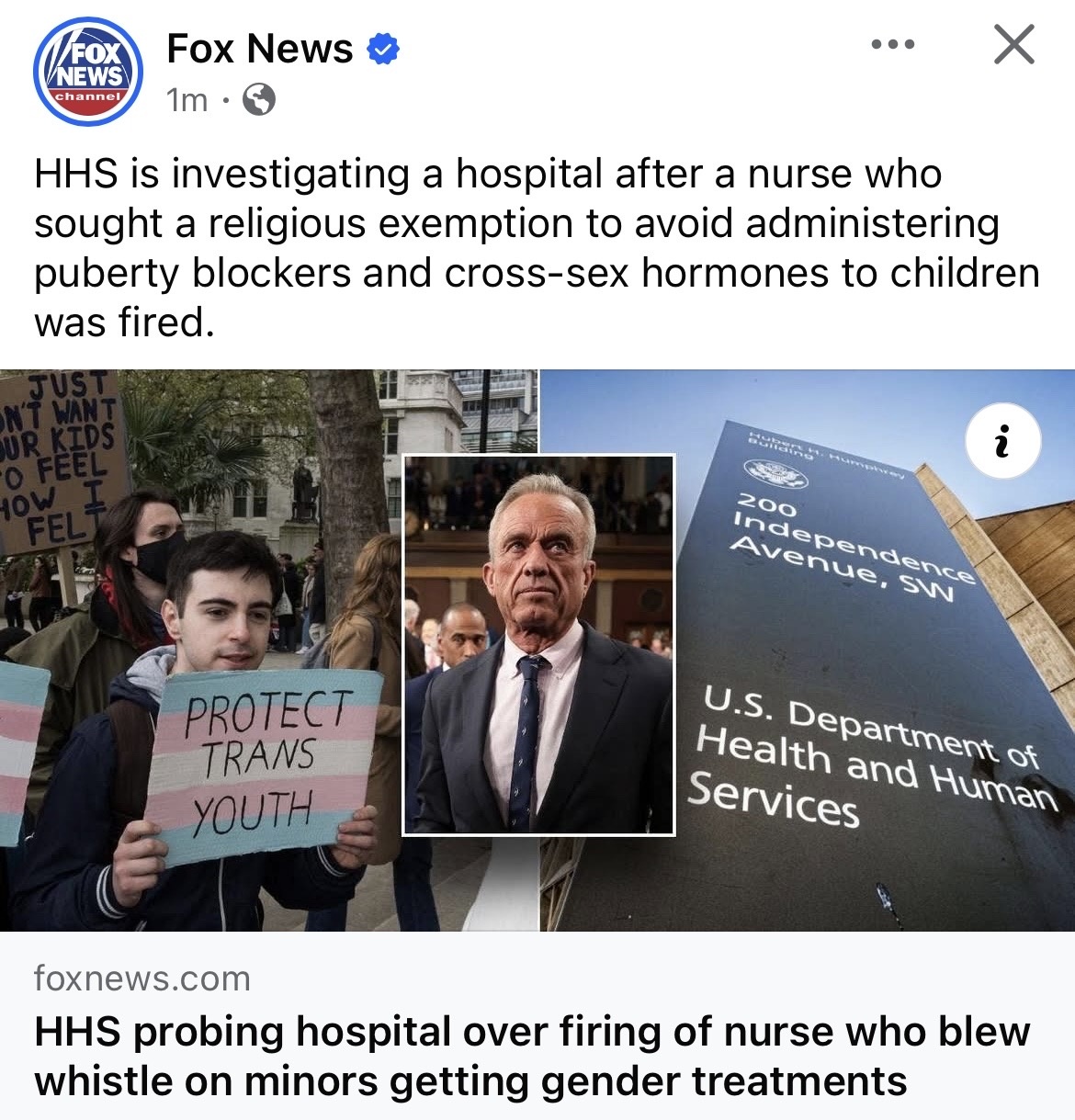Open the Fox News channel profile logo
This screenshot has height=1120, width=1075.
coord(88,72)
